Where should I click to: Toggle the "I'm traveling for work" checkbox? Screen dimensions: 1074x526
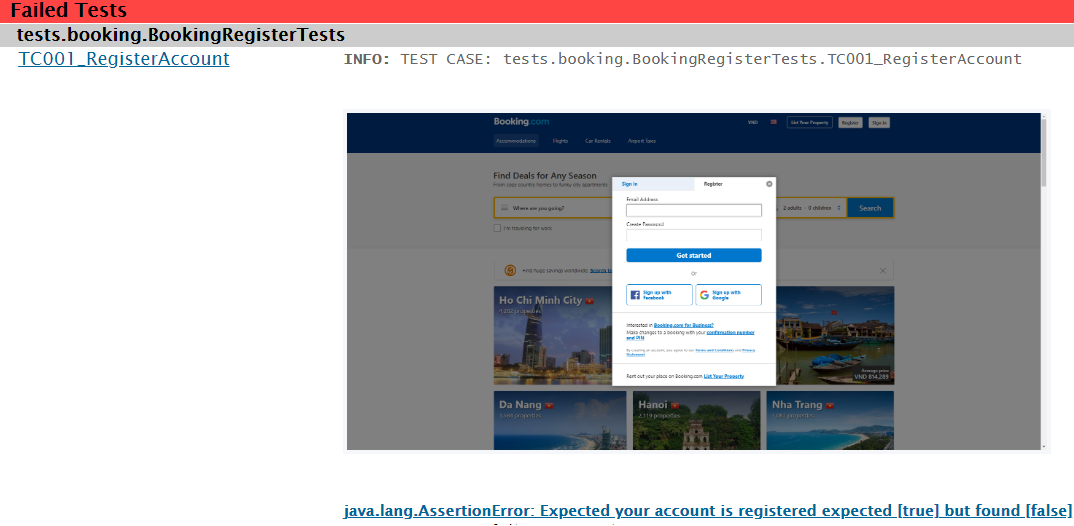click(x=497, y=228)
